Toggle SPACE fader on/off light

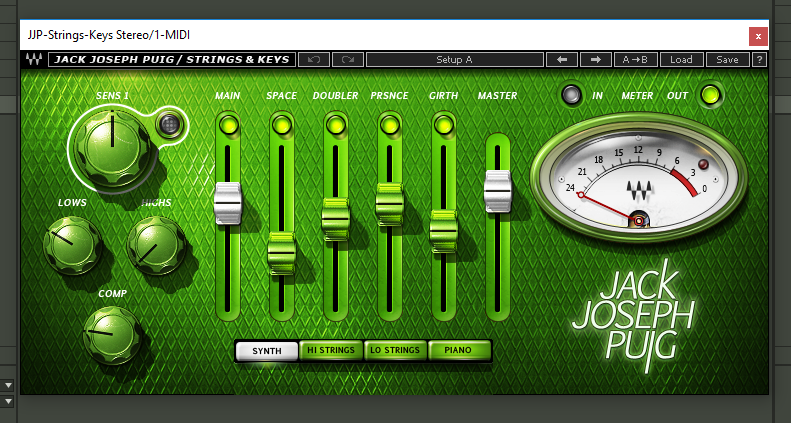pos(282,125)
